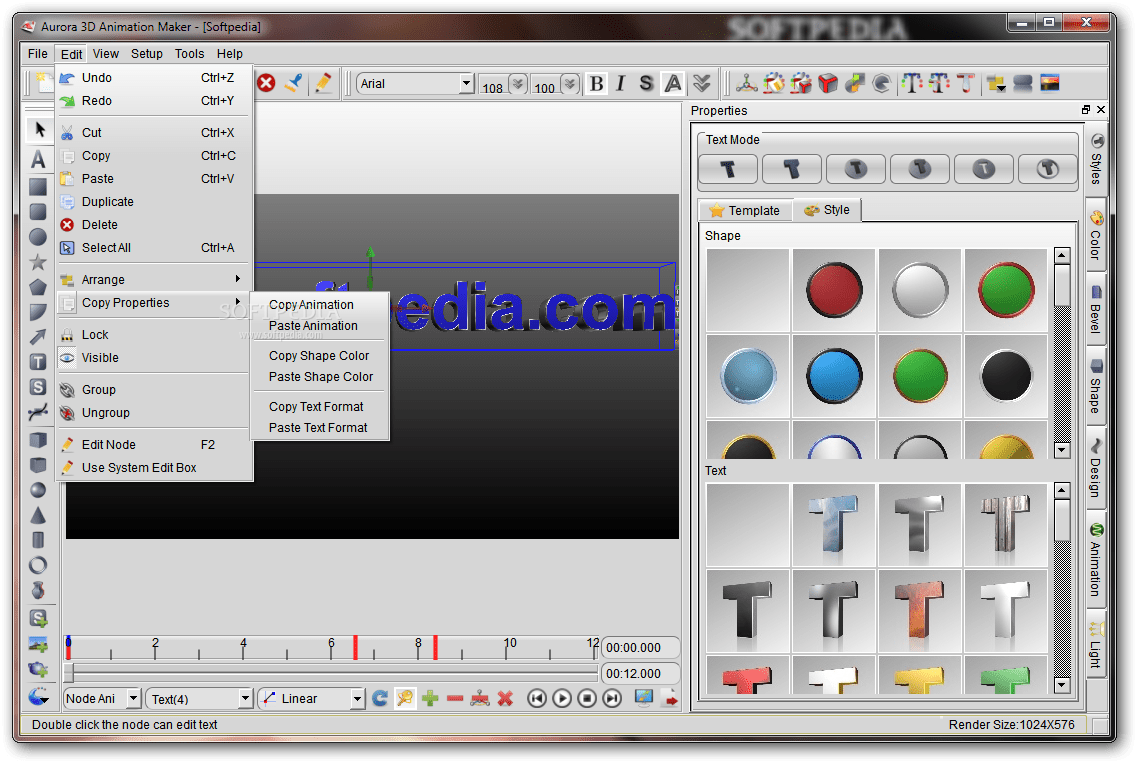Open the Tools menu
This screenshot has width=1137, height=763.
coord(189,54)
